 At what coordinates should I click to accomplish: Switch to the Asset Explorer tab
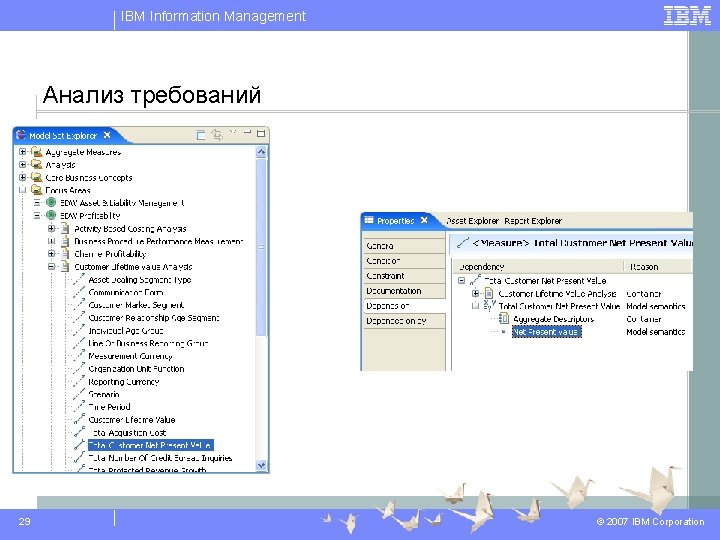tap(472, 220)
